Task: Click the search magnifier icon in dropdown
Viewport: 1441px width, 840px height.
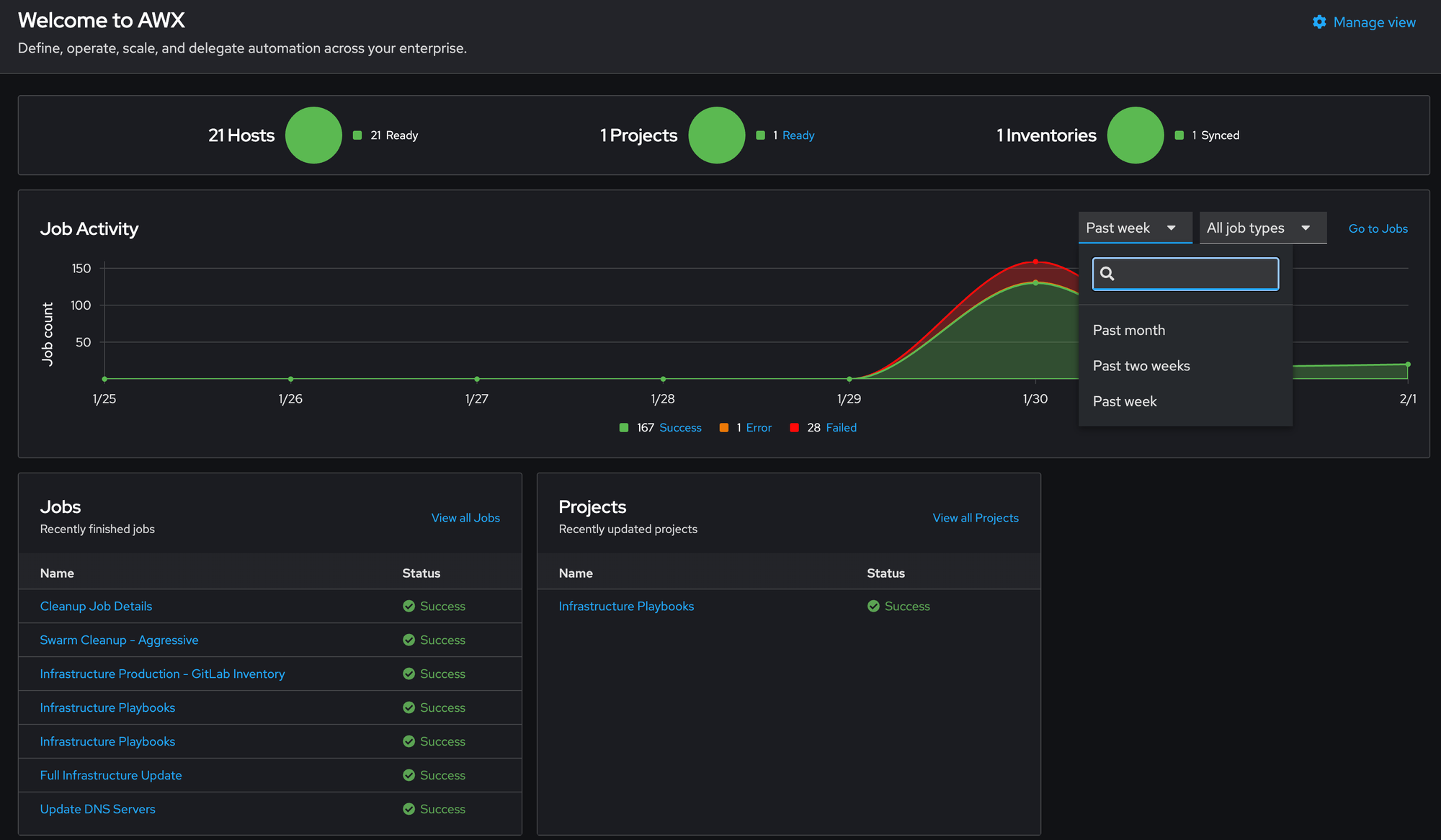Action: coord(1107,274)
